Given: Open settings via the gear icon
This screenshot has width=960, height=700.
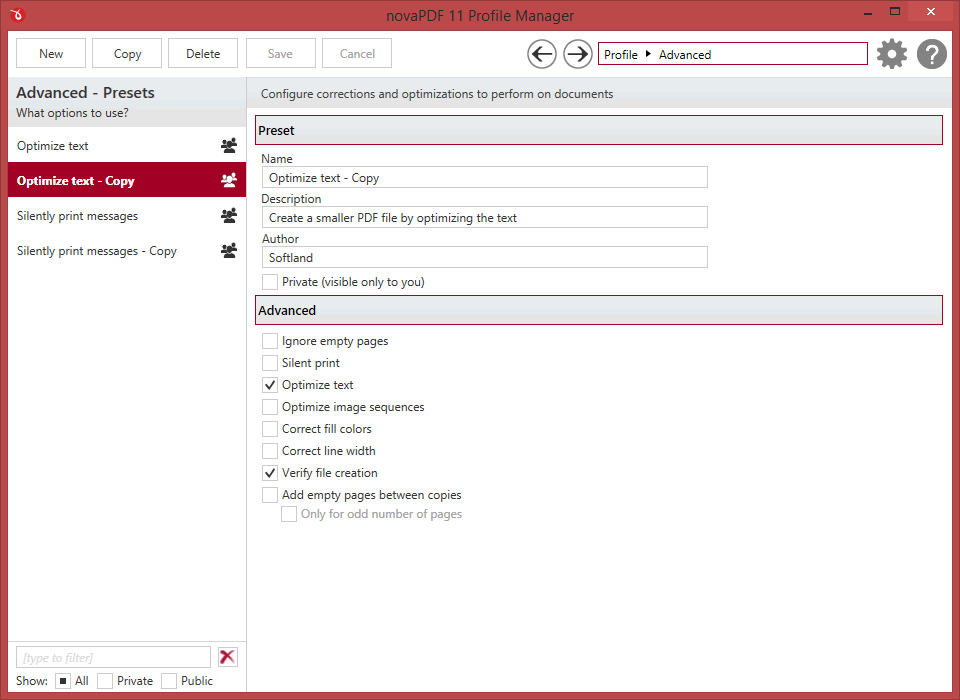Looking at the screenshot, I should coord(892,54).
